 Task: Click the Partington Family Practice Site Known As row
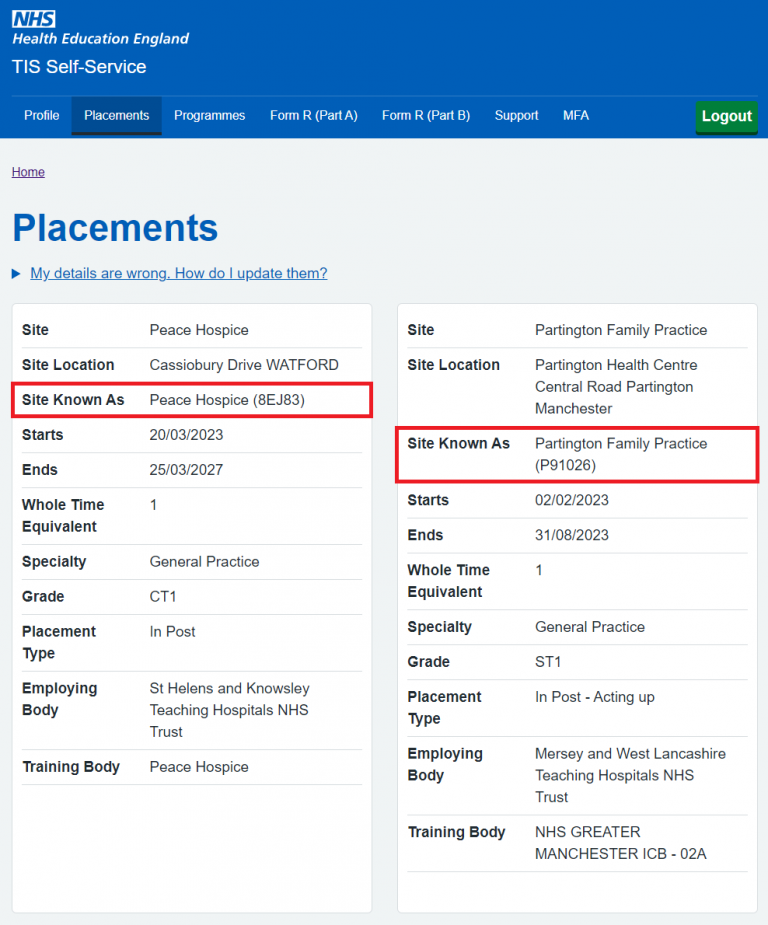577,454
